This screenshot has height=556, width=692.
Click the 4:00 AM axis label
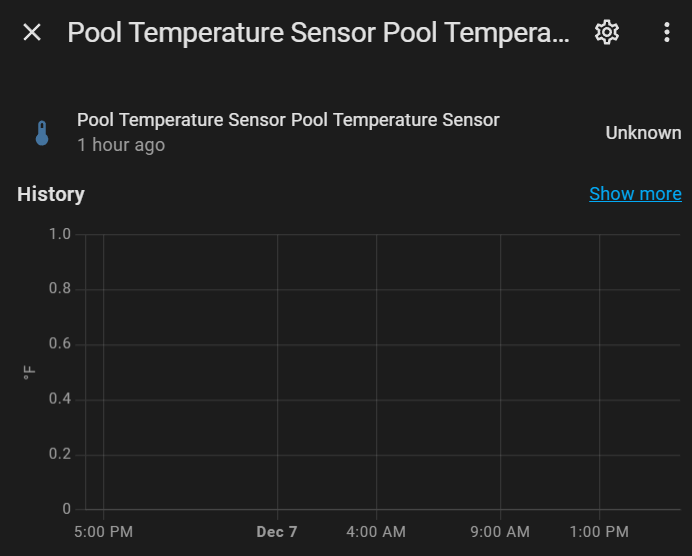point(376,532)
